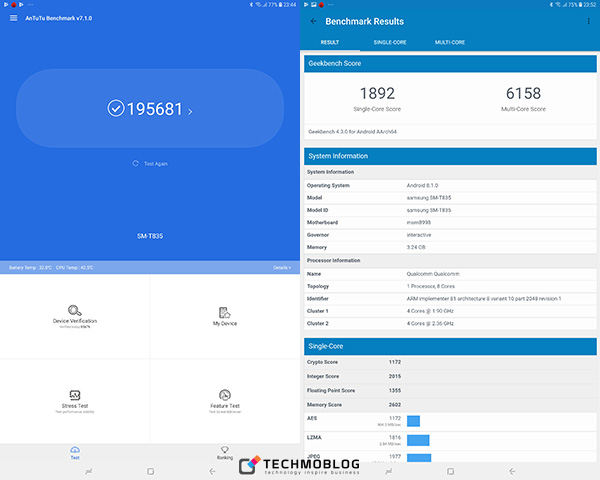Select the Cluster 2 row
Screen dimensions: 600x480
point(450,323)
